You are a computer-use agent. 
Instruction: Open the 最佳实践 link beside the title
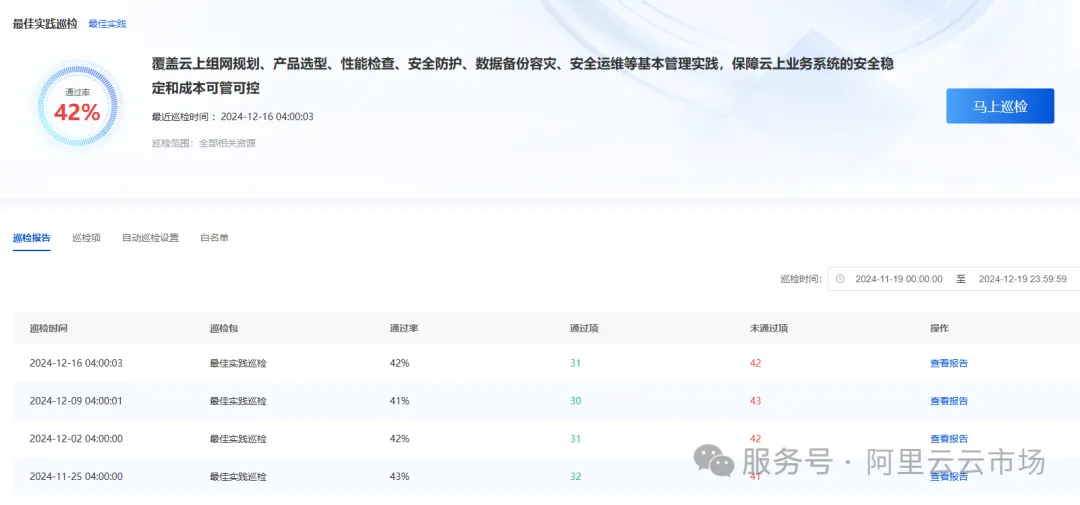tap(107, 24)
